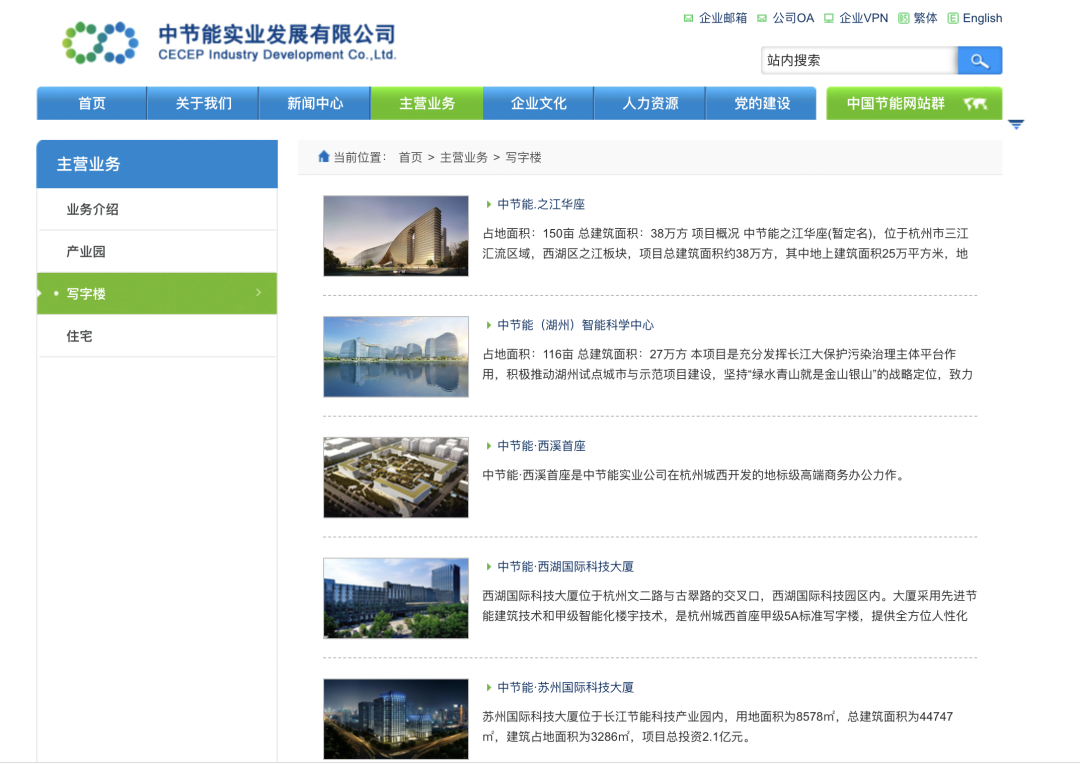Click the 西湖国际科技大厦 thumbnail image

(x=396, y=598)
